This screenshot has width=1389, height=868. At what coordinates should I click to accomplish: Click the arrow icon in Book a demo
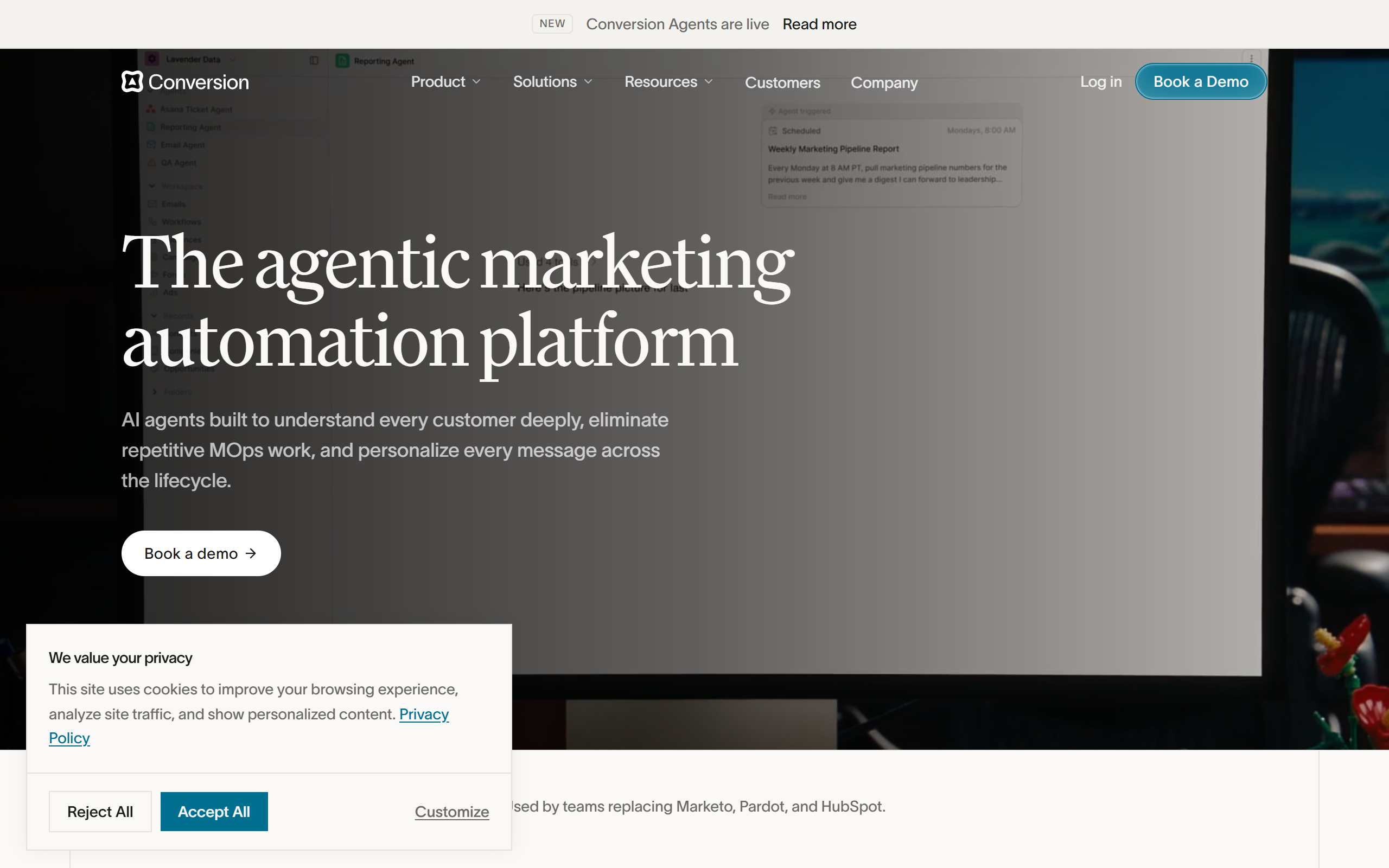tap(251, 553)
